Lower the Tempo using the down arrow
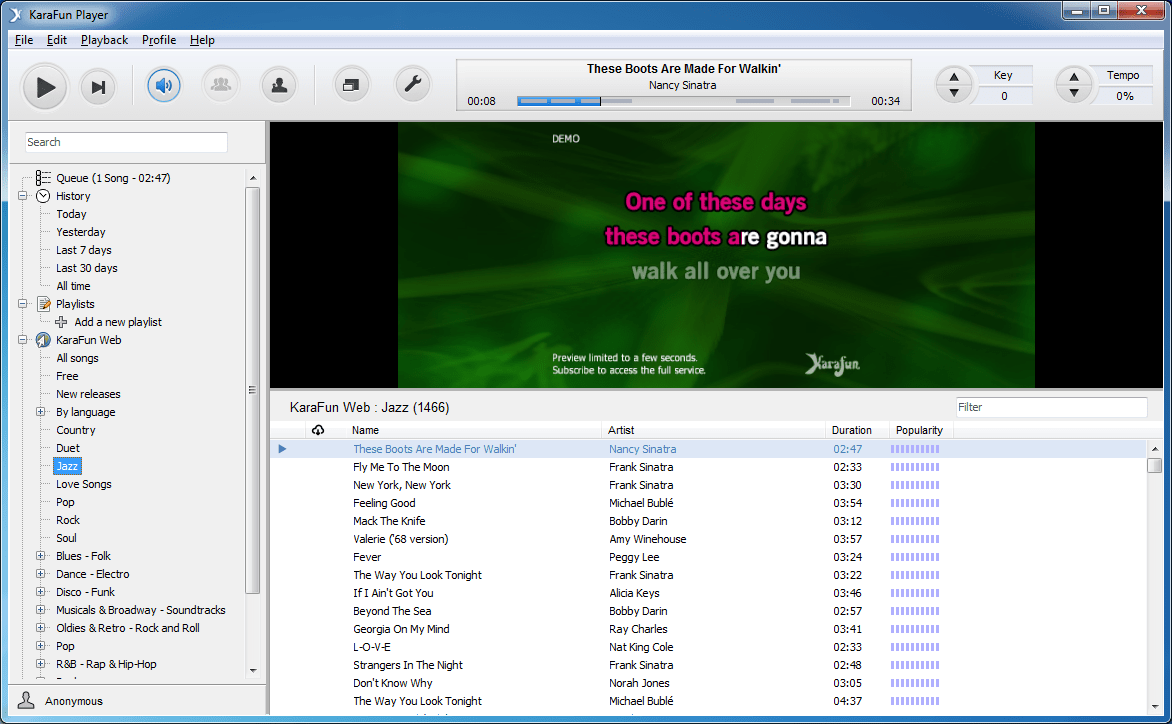Viewport: 1172px width, 724px height. coord(1074,93)
